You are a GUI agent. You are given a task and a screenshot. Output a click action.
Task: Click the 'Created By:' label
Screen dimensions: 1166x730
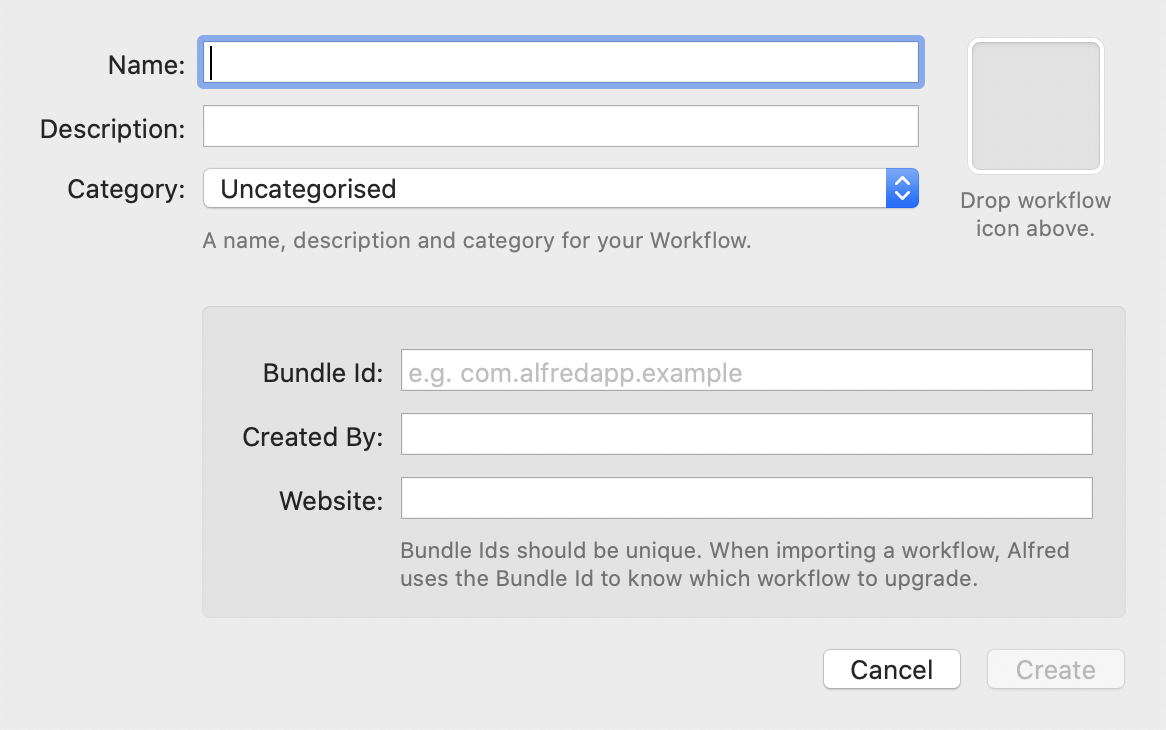[x=312, y=436]
